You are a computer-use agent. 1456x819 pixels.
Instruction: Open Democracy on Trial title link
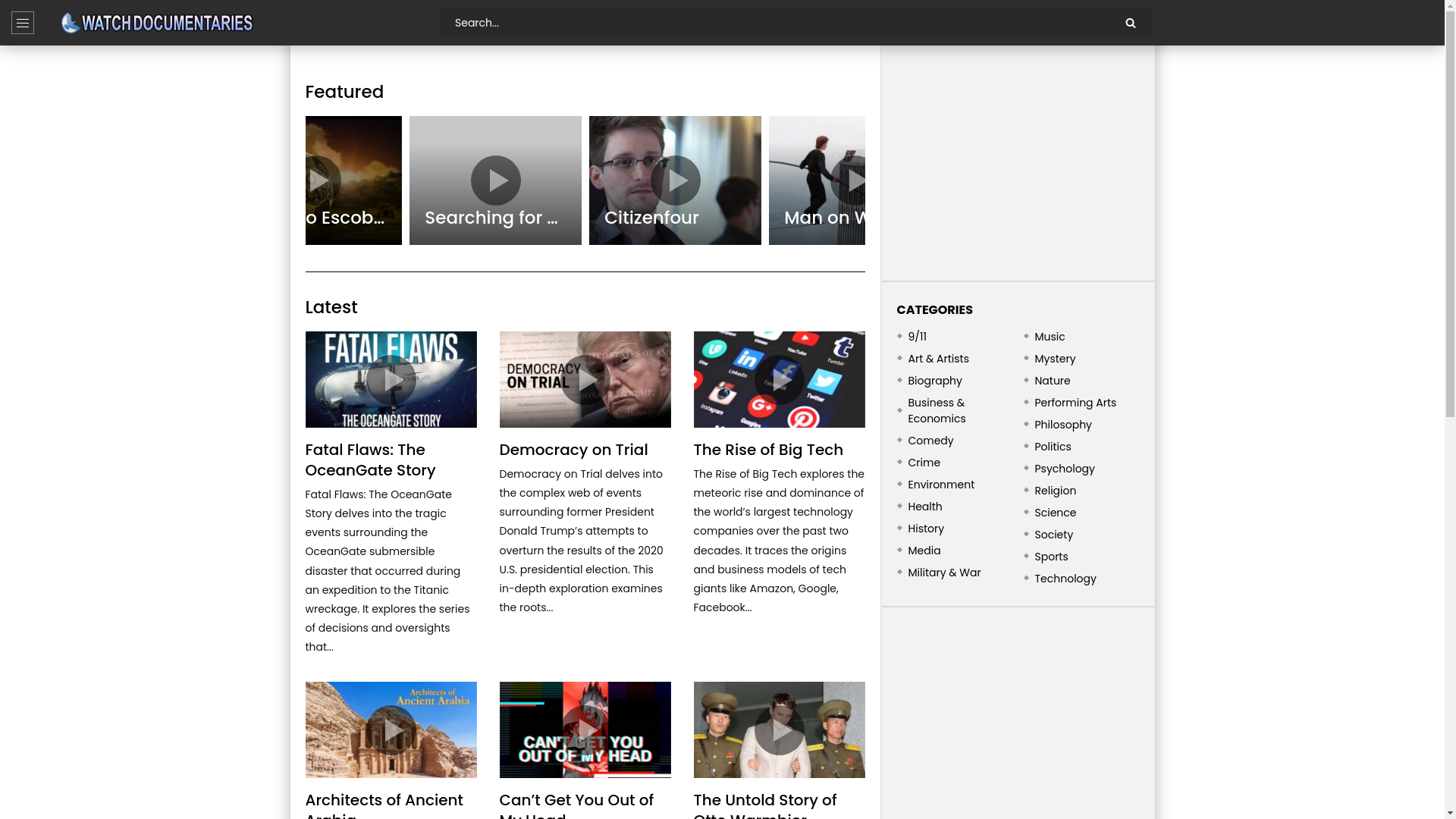(x=573, y=450)
